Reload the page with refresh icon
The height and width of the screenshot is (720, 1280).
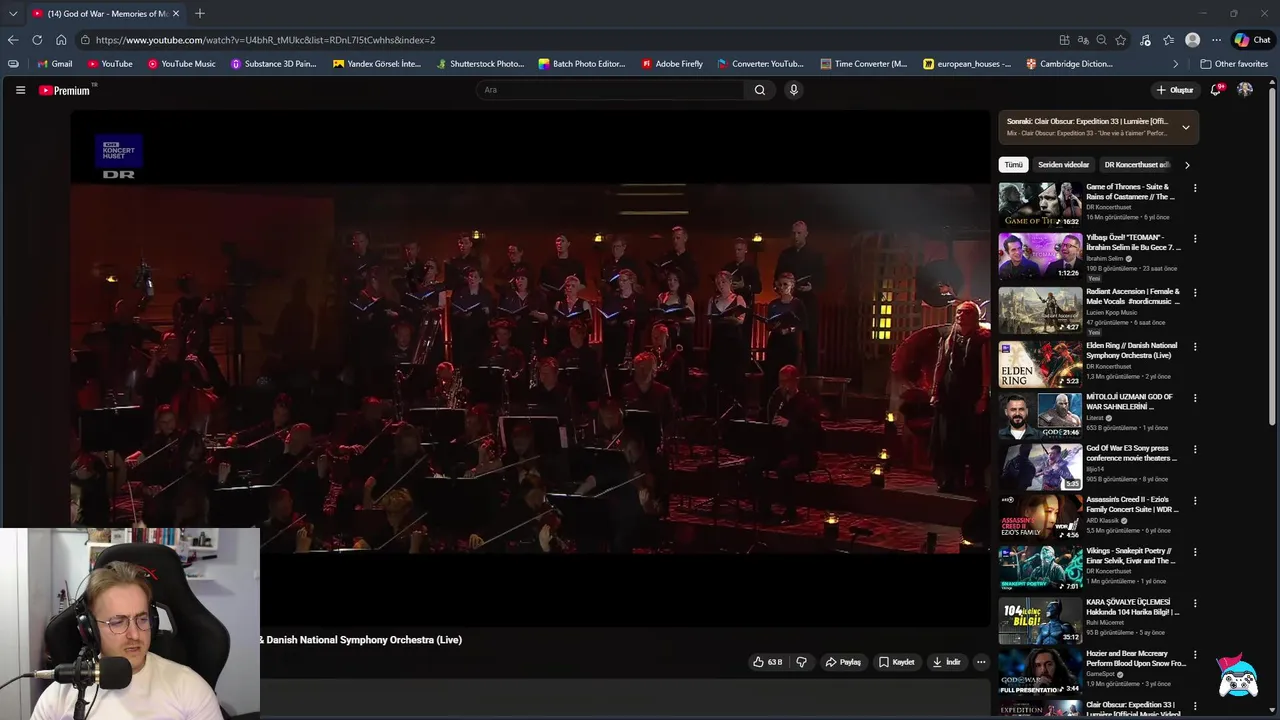tap(37, 40)
